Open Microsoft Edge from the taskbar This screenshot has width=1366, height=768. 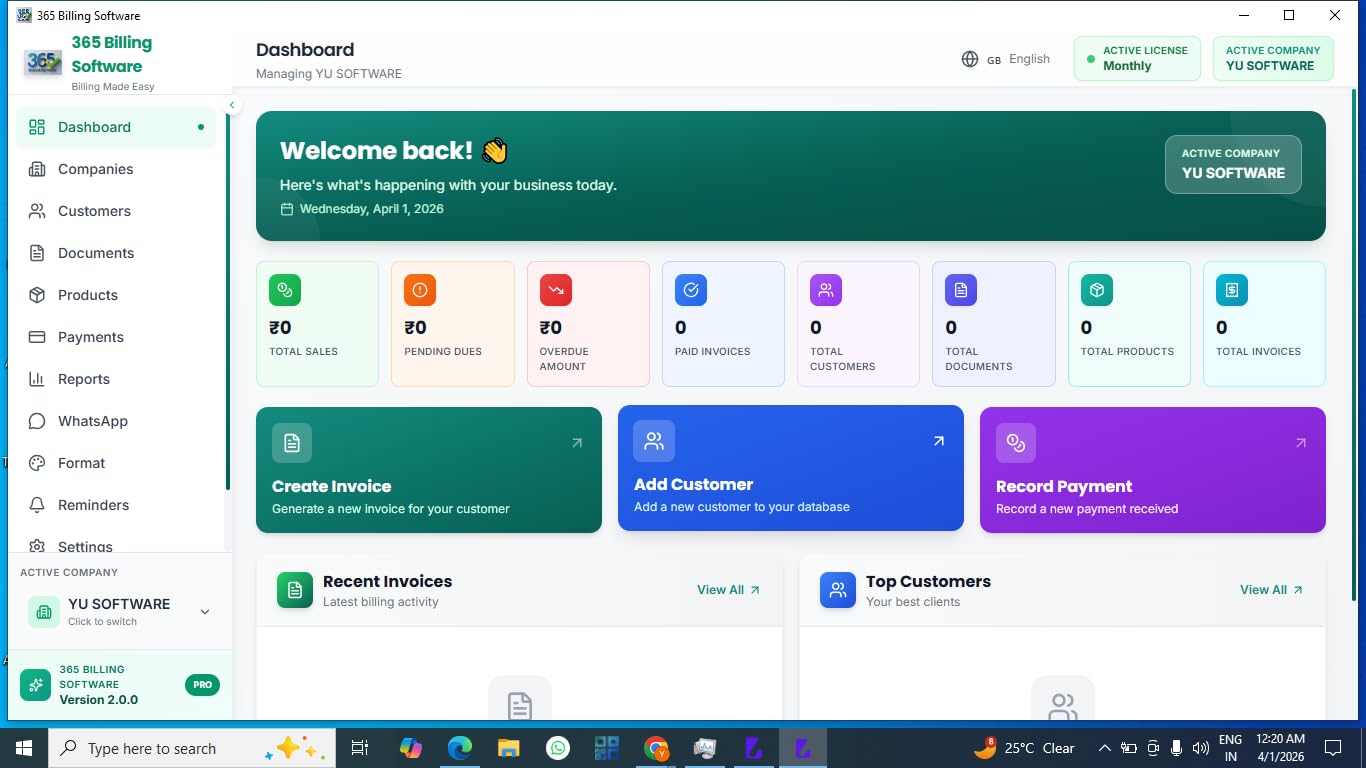(460, 748)
